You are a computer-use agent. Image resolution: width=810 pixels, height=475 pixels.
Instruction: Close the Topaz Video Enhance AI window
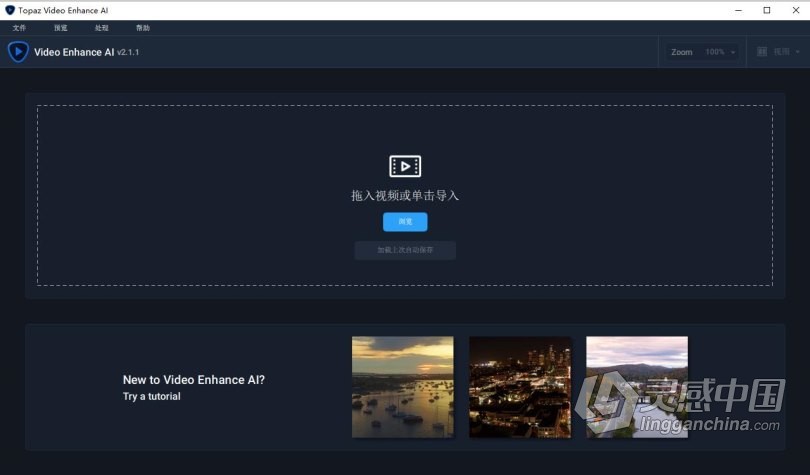click(796, 10)
